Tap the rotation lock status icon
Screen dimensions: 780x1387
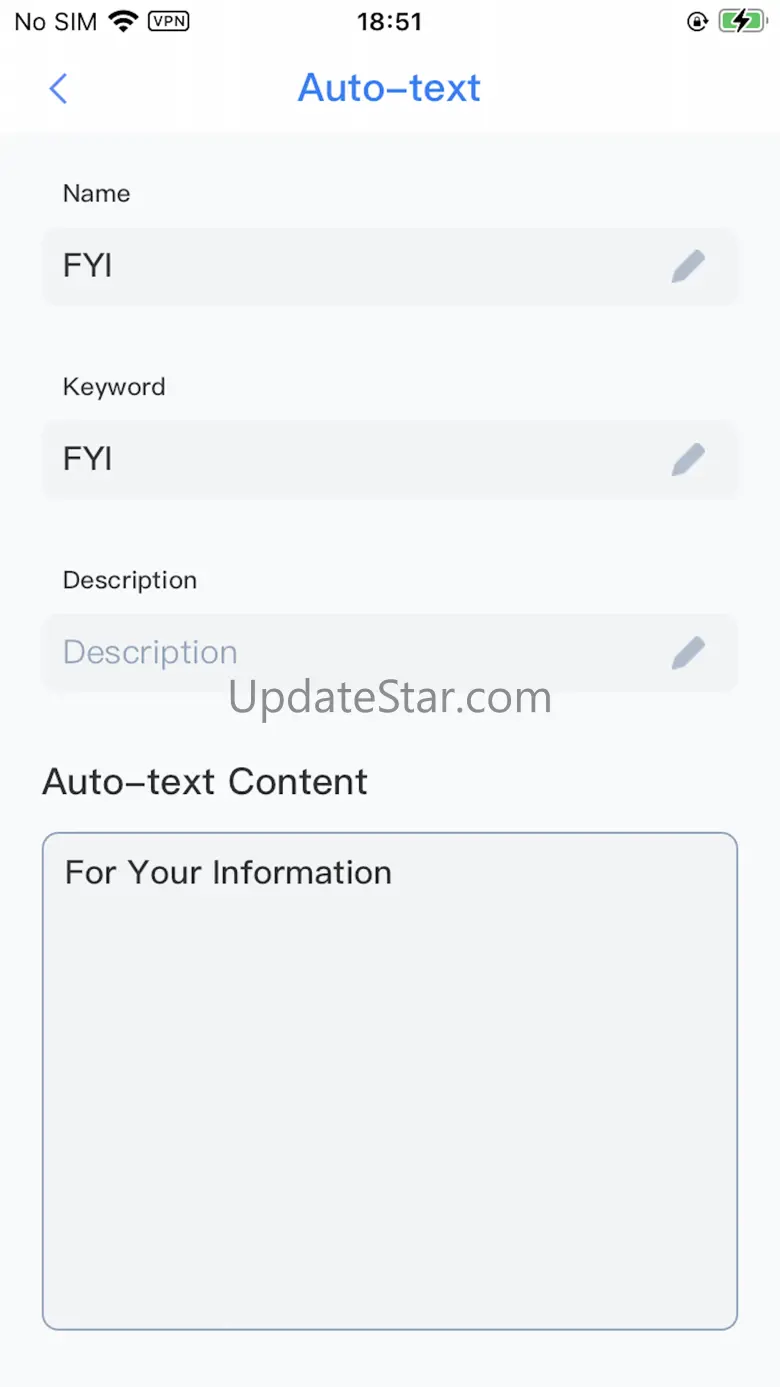(697, 21)
